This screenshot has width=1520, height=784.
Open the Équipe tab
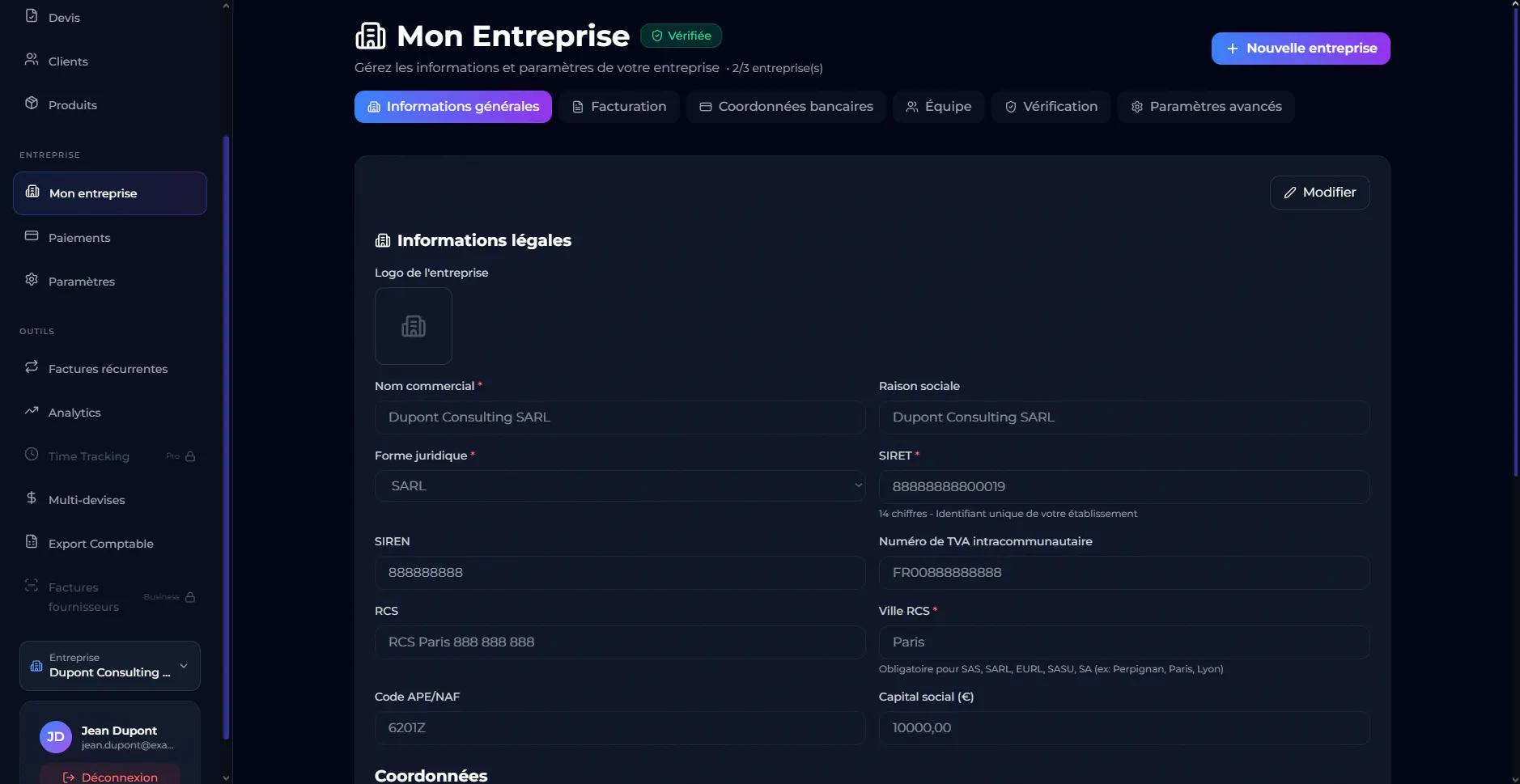pyautogui.click(x=939, y=107)
